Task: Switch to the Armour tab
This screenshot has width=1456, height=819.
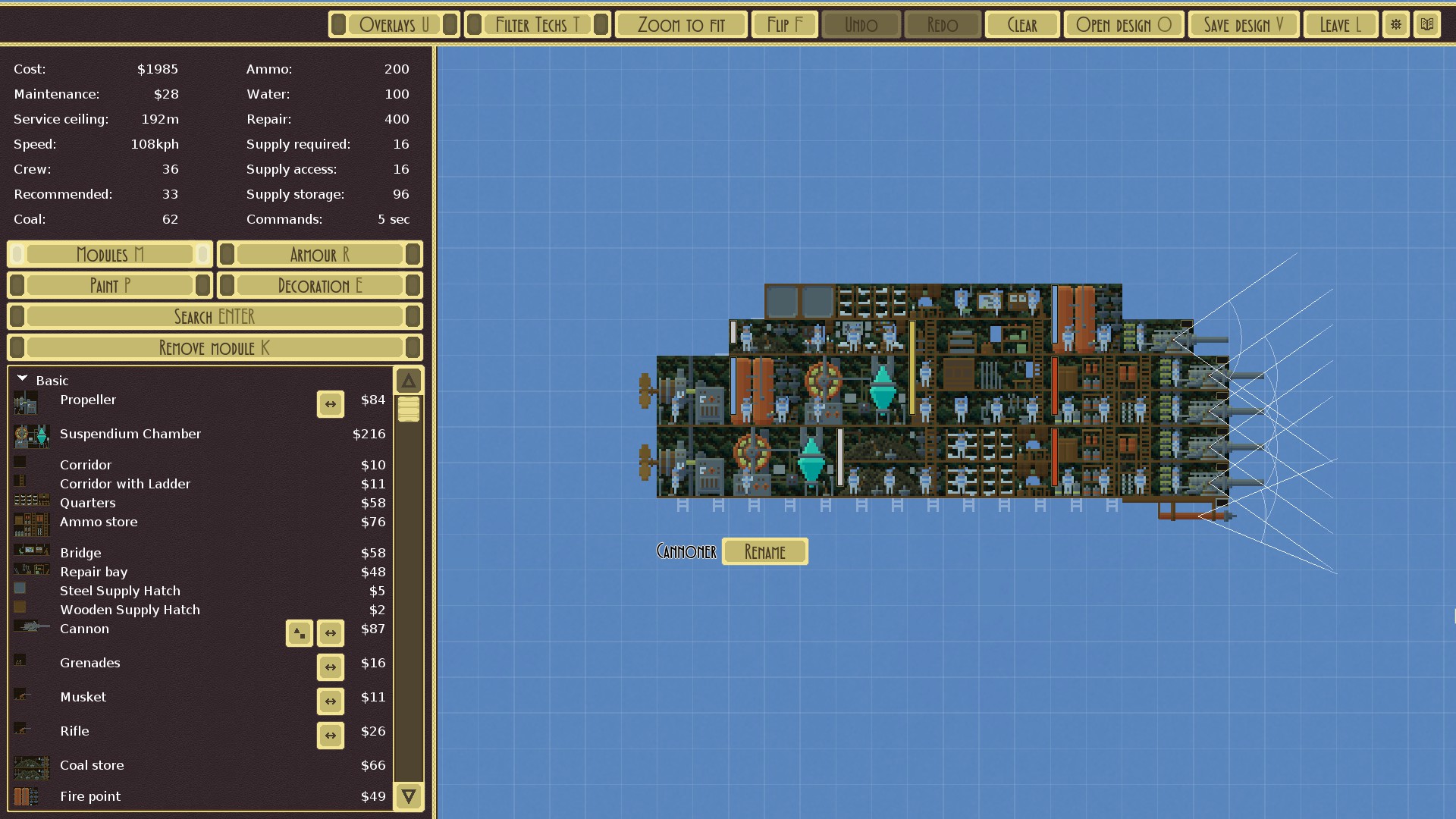Action: tap(319, 255)
